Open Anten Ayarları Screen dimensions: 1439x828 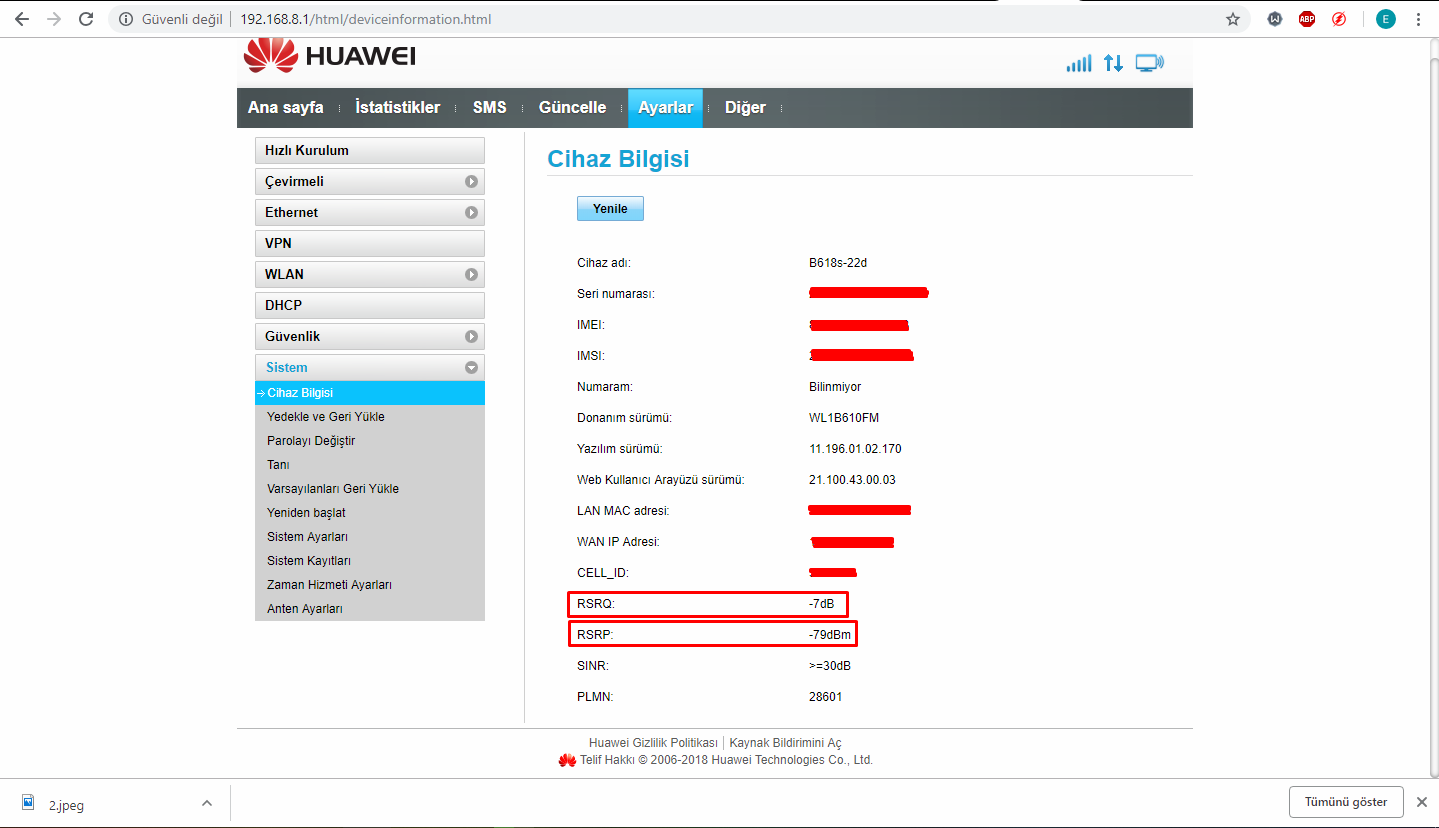(305, 609)
